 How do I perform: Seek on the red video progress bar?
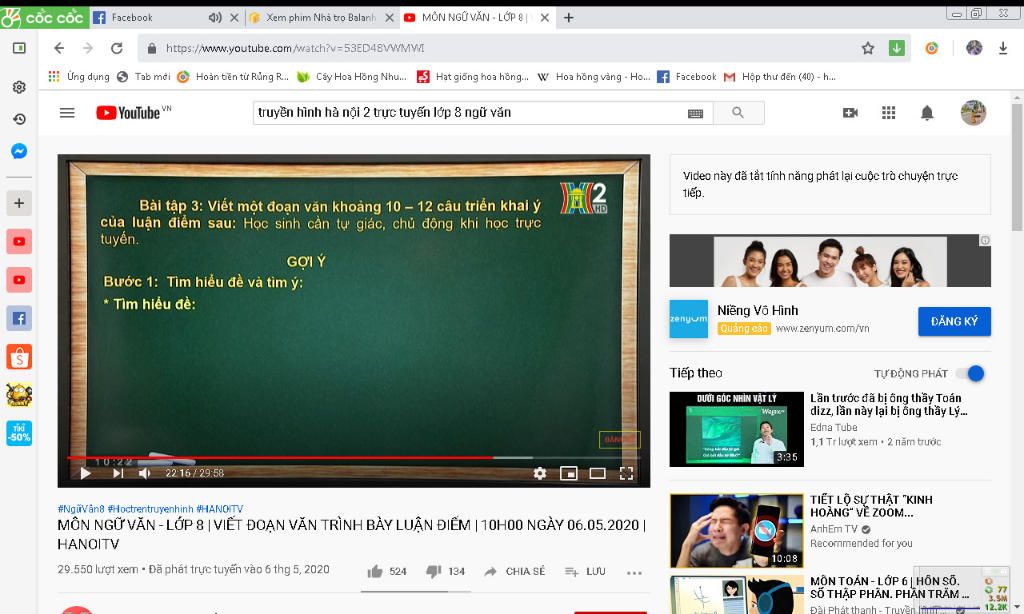(x=353, y=457)
